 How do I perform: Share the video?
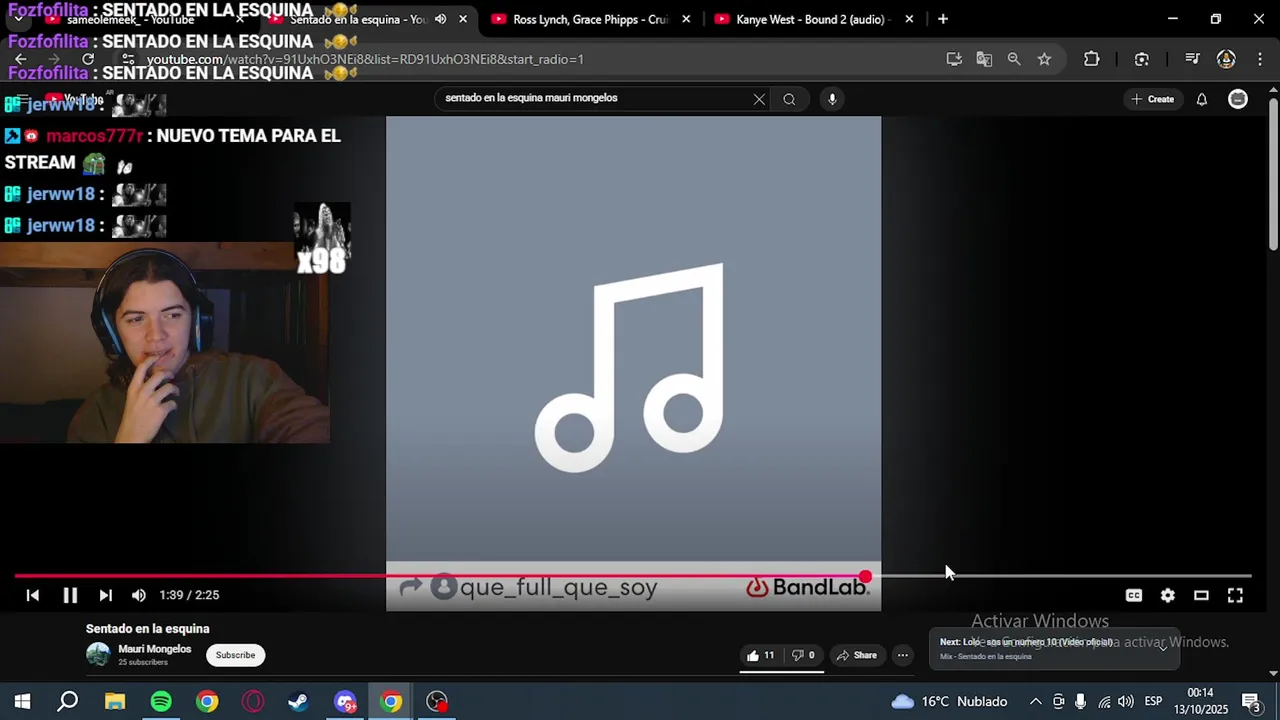click(x=857, y=655)
